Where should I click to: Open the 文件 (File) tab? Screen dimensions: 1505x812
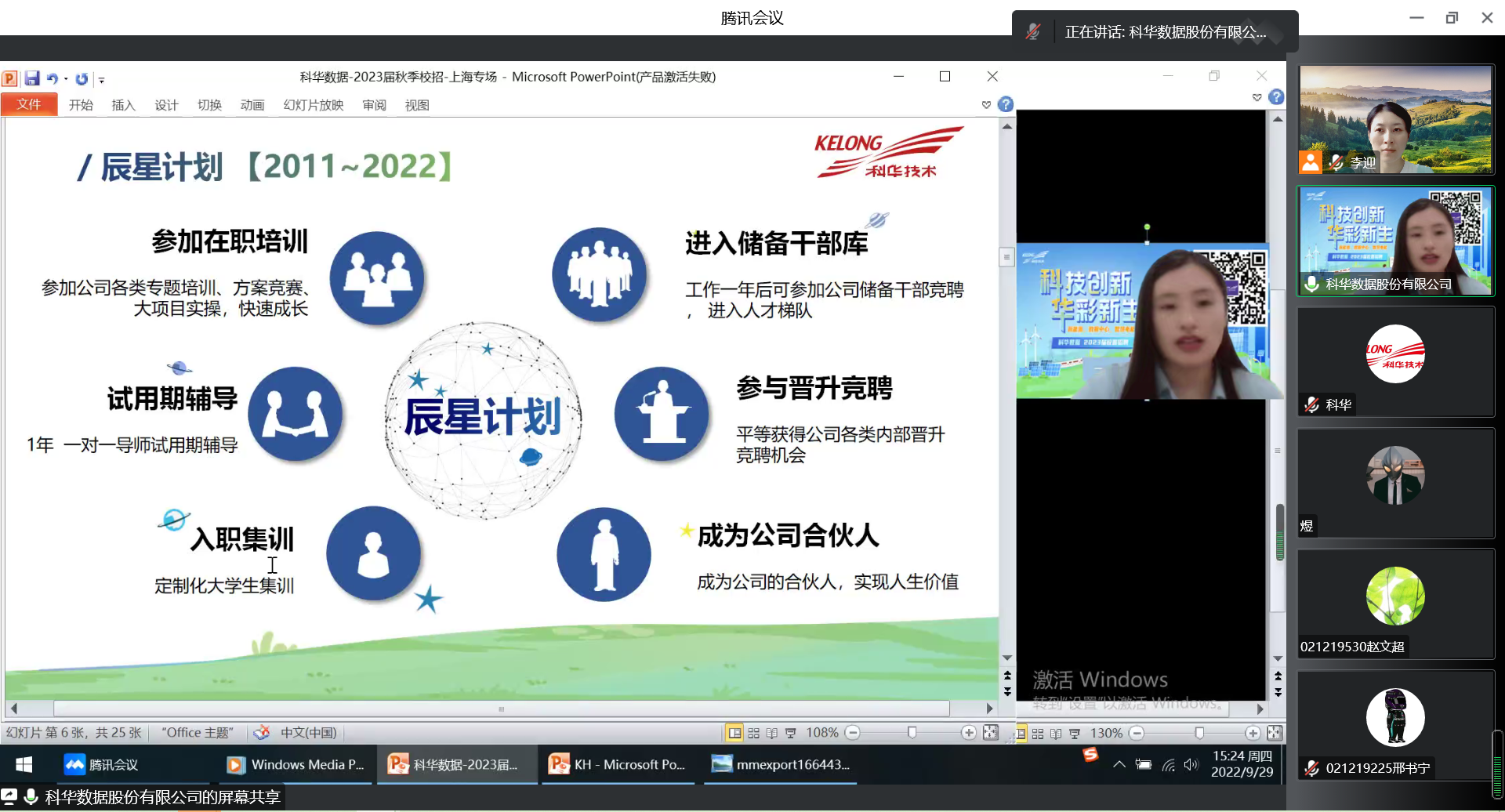coord(29,104)
